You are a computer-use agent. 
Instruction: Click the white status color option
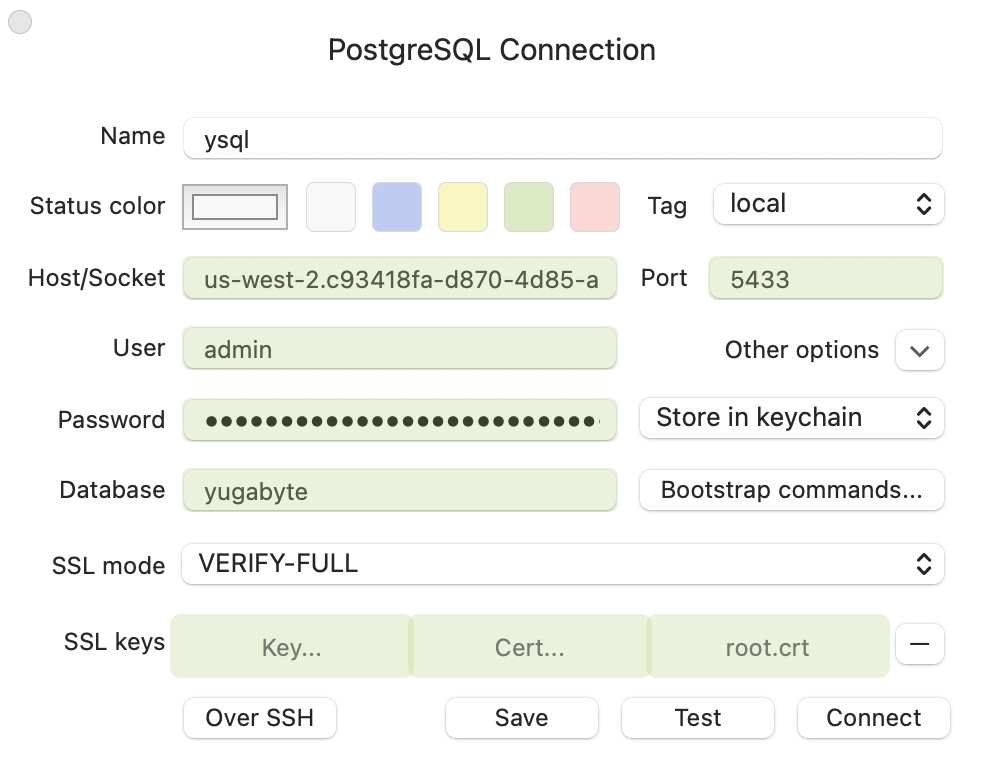point(331,206)
